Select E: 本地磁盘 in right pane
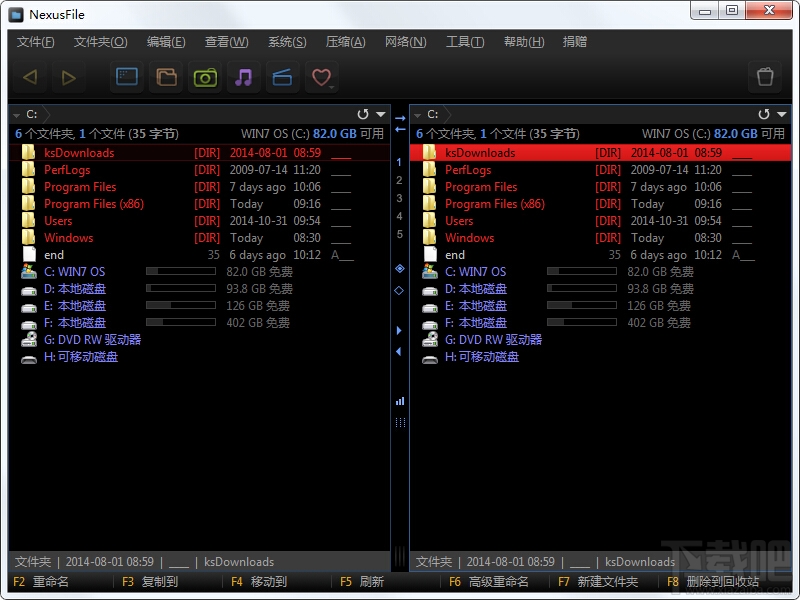 [x=476, y=306]
